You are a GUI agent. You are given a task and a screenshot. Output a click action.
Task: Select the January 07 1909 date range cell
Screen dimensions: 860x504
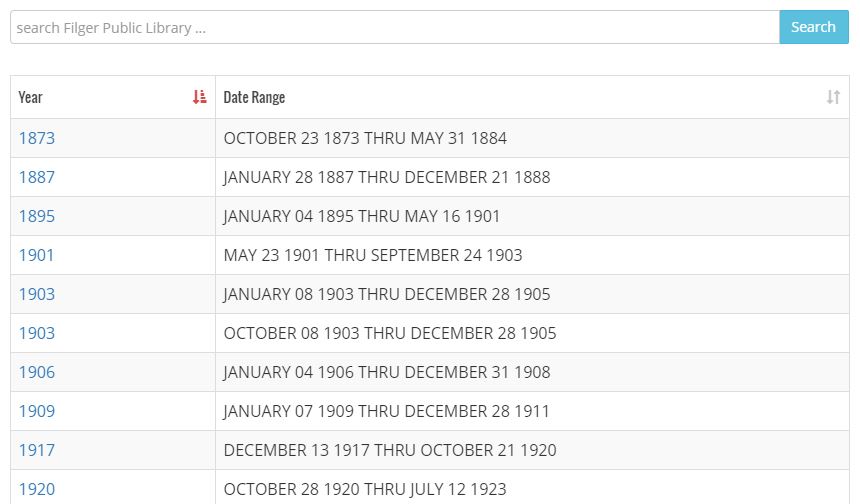532,411
